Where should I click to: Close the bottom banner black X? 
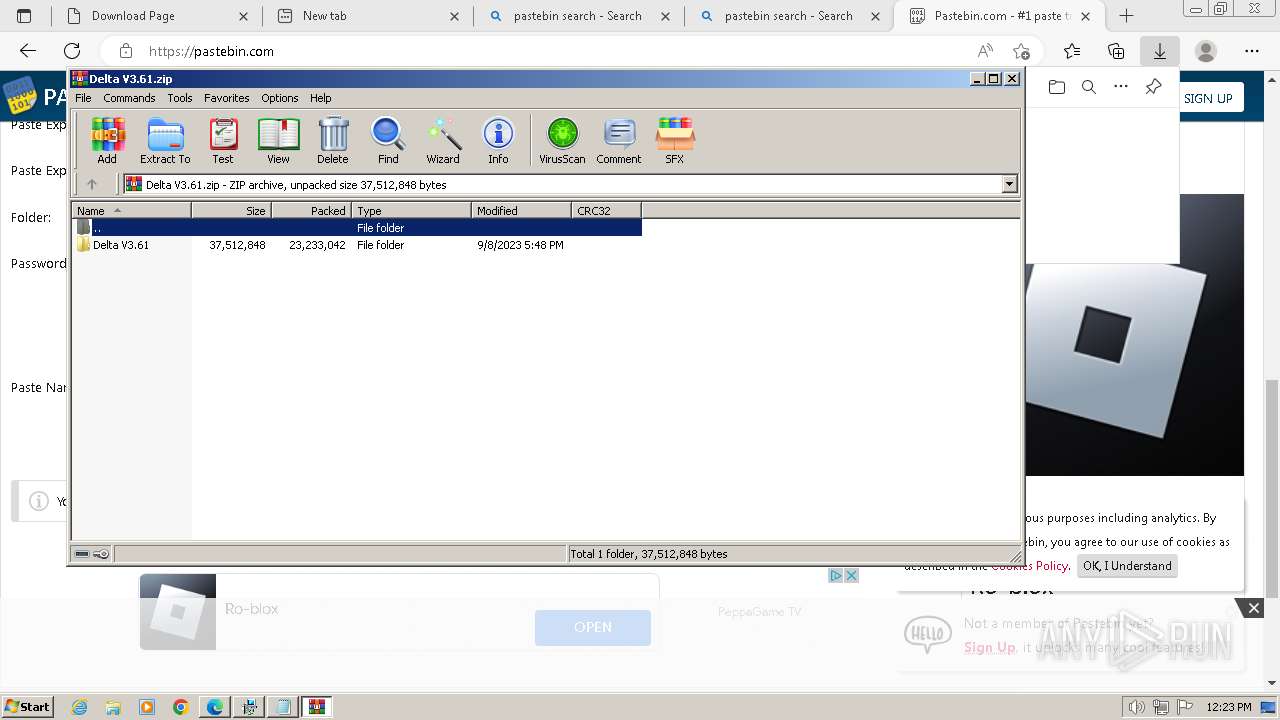pos(1253,608)
